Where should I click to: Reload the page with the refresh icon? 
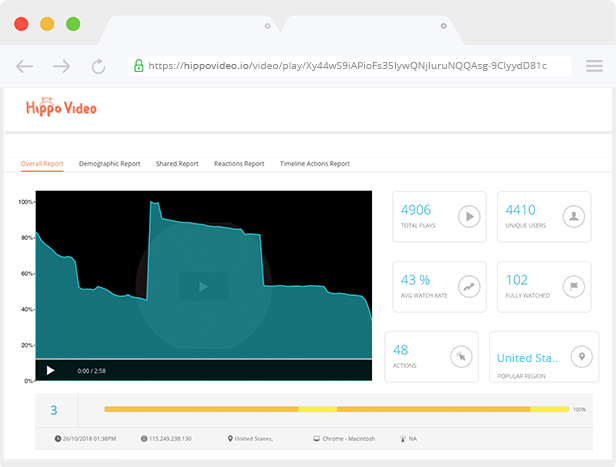pos(98,67)
